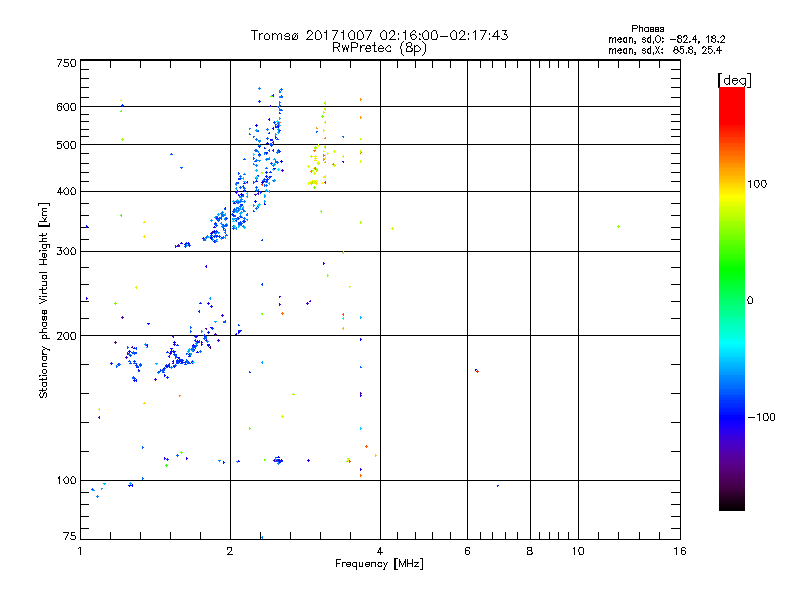Image resolution: width=800 pixels, height=600 pixels.
Task: Click the x-axis tick label '4'
Action: coord(380,551)
